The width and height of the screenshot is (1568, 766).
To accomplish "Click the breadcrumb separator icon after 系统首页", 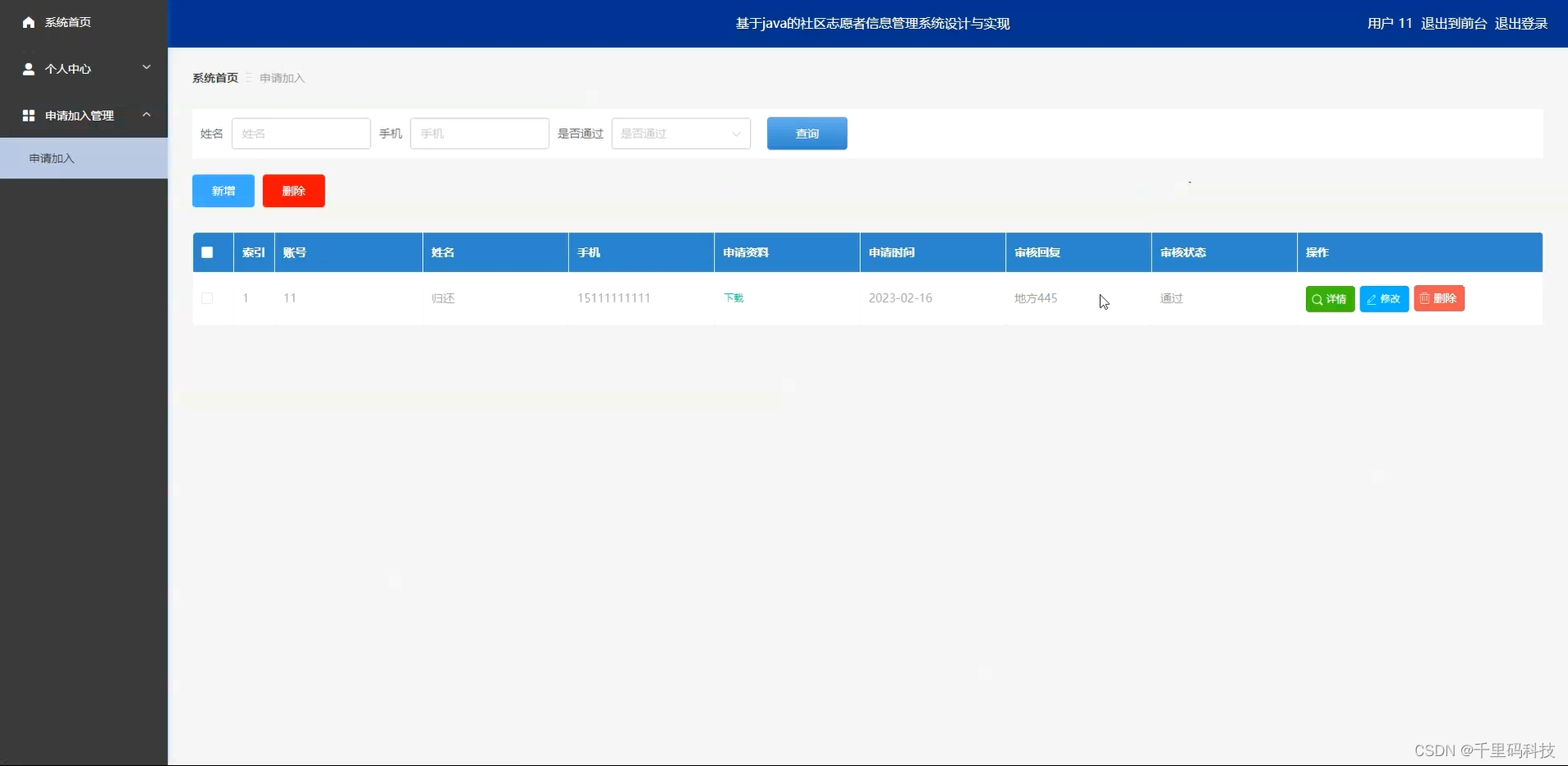I will point(248,78).
